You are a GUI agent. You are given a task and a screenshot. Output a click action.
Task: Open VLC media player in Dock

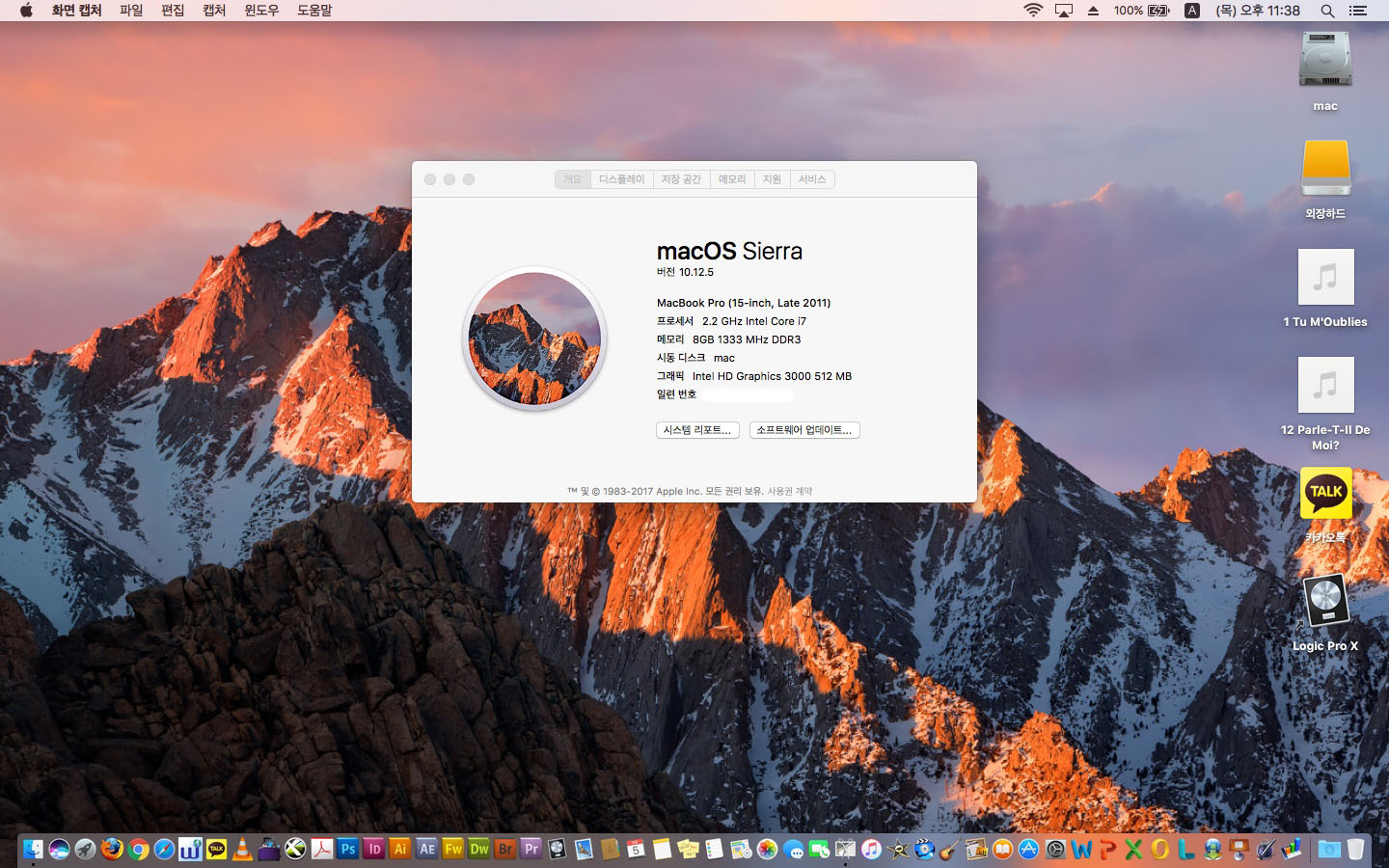pos(243,849)
